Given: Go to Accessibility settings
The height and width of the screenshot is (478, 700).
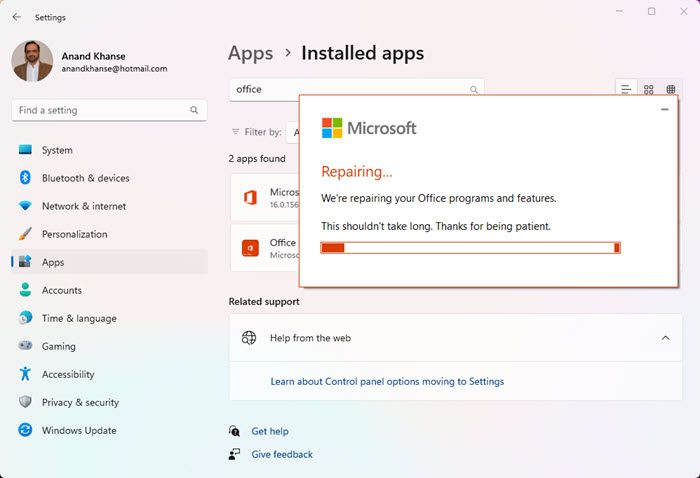Looking at the screenshot, I should tap(68, 374).
